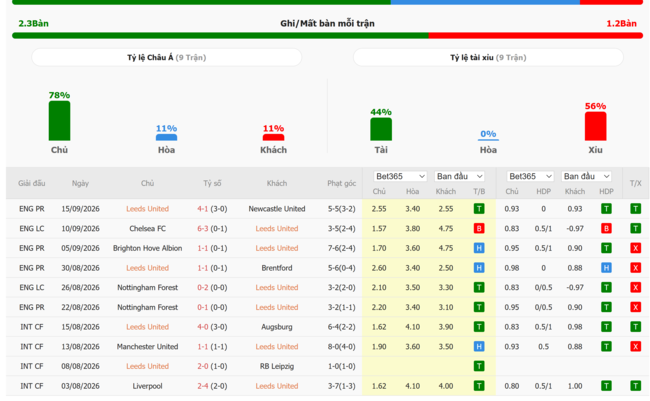Open Nottingham Forest in the 22/08/2026 row
The image size is (650, 401).
pyautogui.click(x=148, y=307)
